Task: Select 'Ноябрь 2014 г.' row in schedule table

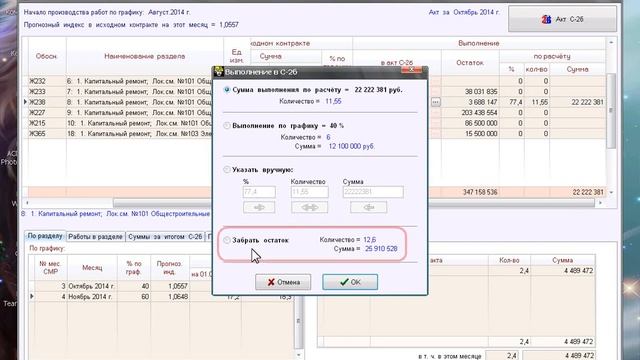Action: click(x=161, y=297)
